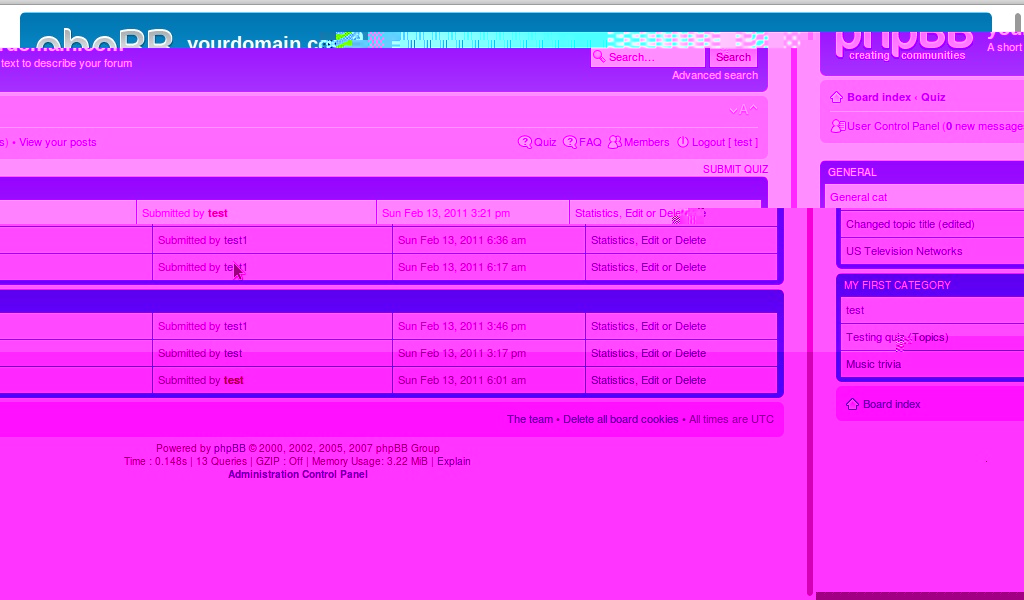Click the home icon beside Board index ‹ Quiz

(837, 97)
